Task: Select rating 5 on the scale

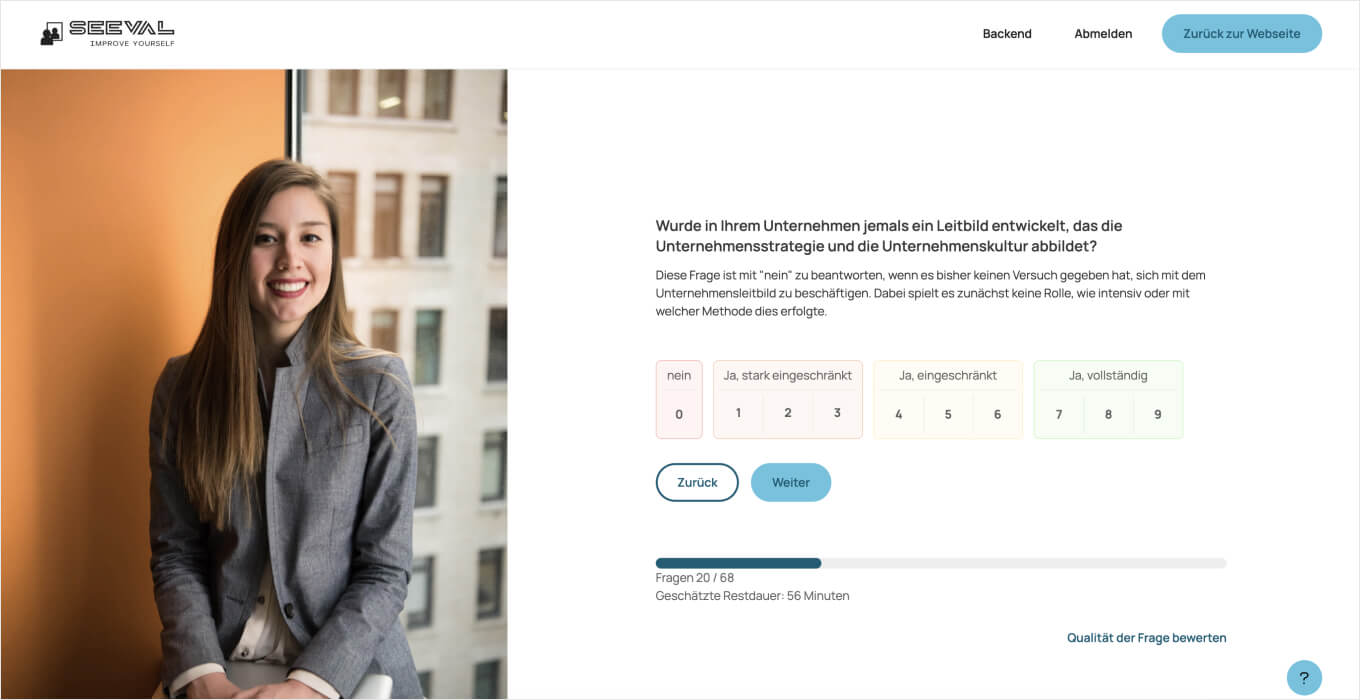Action: click(948, 414)
